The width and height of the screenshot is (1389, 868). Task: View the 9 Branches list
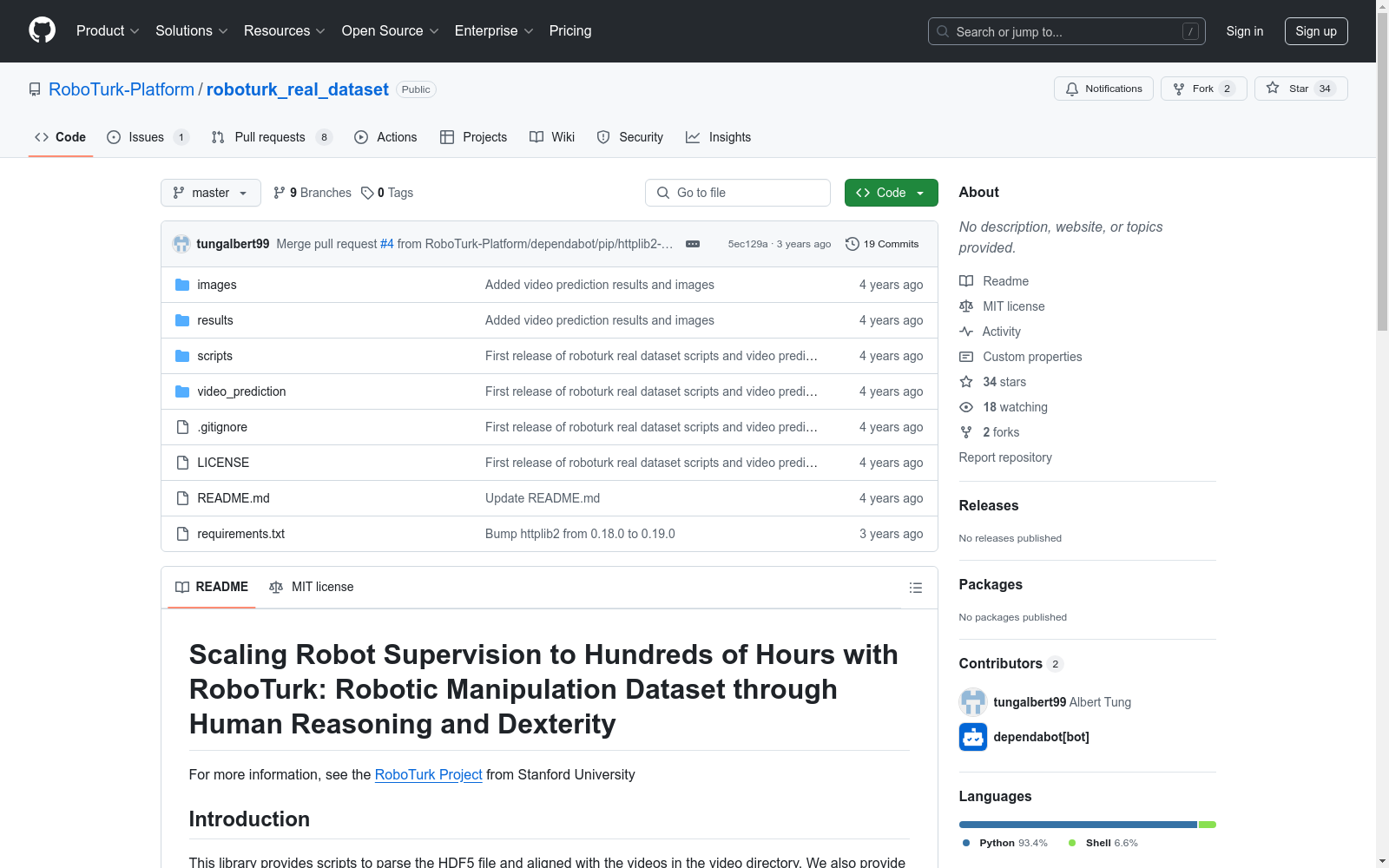313,193
